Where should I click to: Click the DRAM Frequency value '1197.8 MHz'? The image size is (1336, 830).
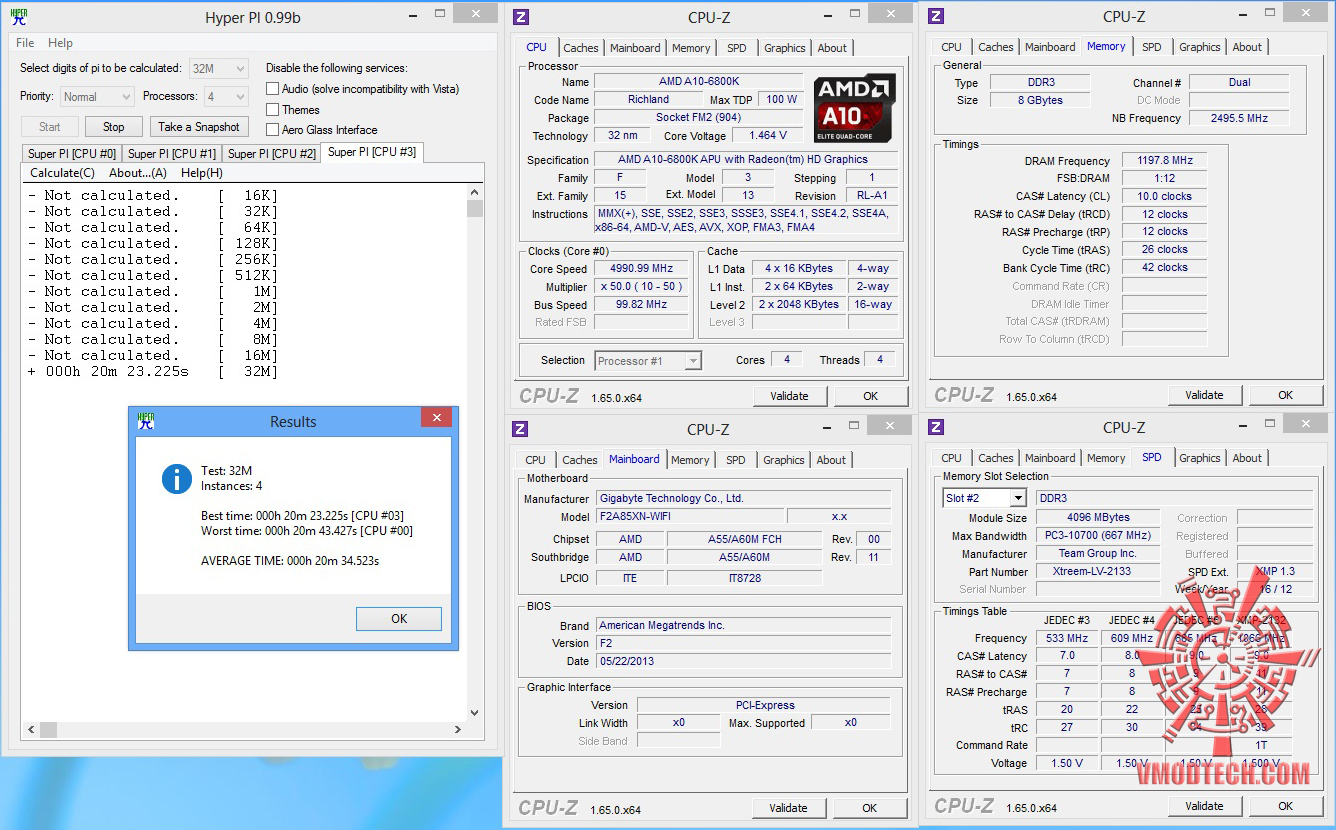pyautogui.click(x=1164, y=161)
